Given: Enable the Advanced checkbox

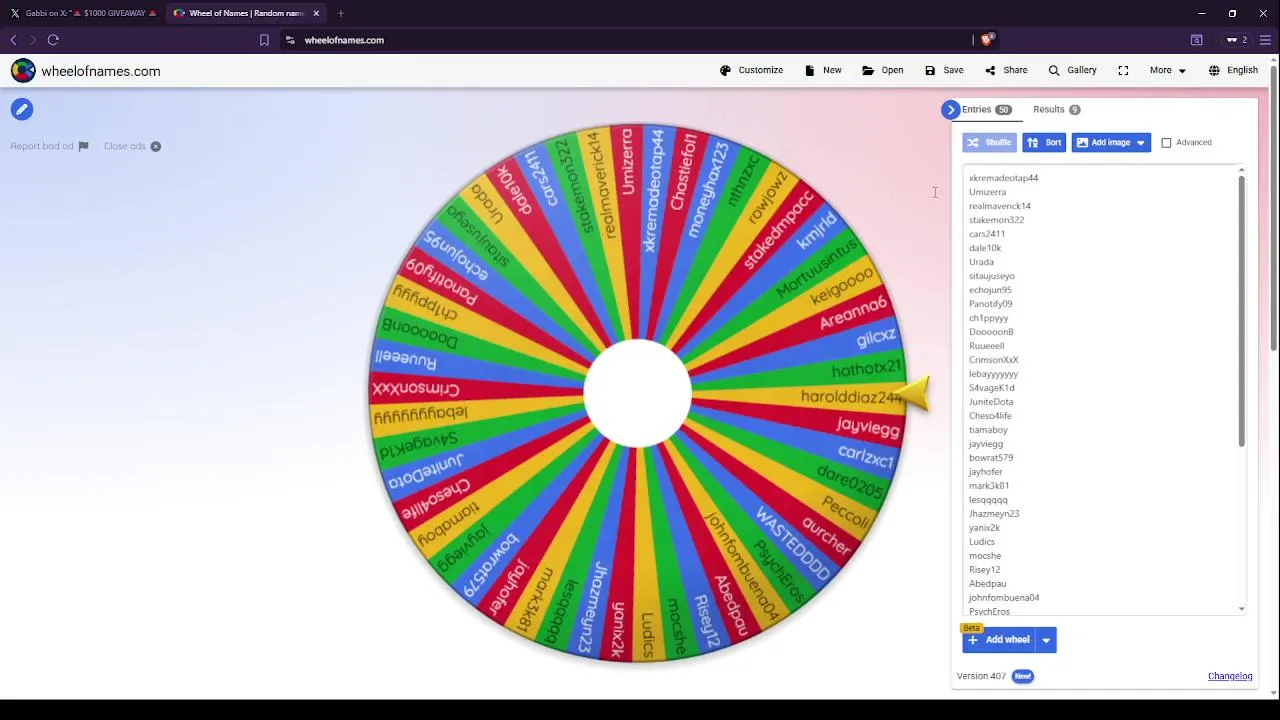Looking at the screenshot, I should pos(1166,142).
